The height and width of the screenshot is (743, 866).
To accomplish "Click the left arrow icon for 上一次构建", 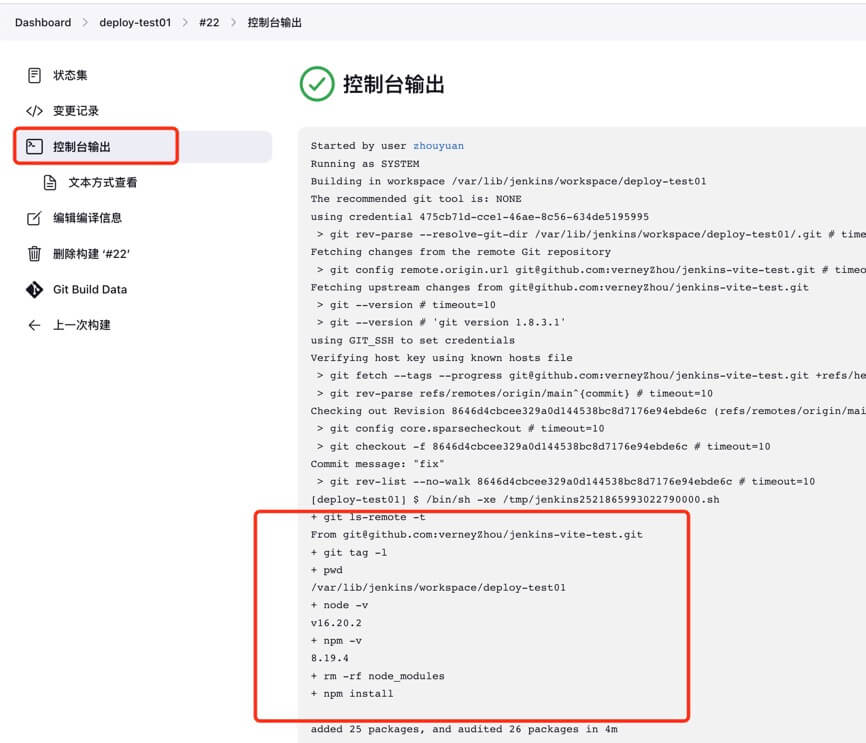I will click(34, 325).
